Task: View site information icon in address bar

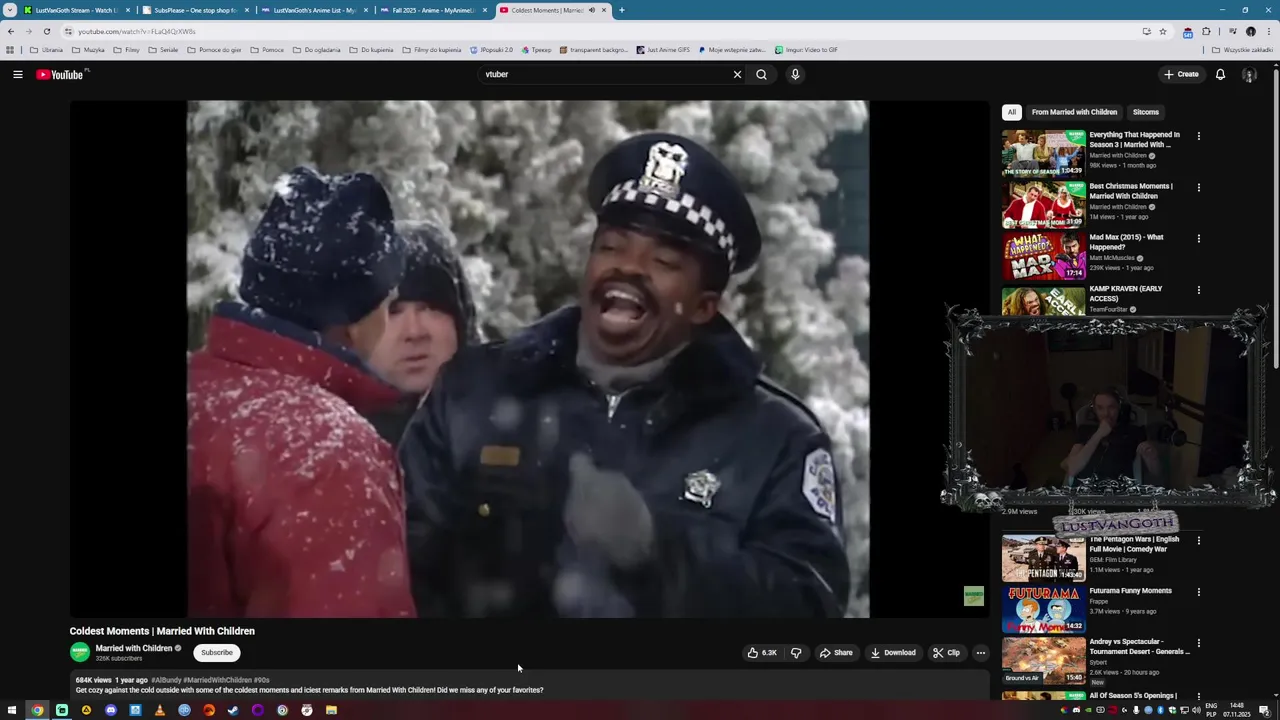Action: coord(68,31)
